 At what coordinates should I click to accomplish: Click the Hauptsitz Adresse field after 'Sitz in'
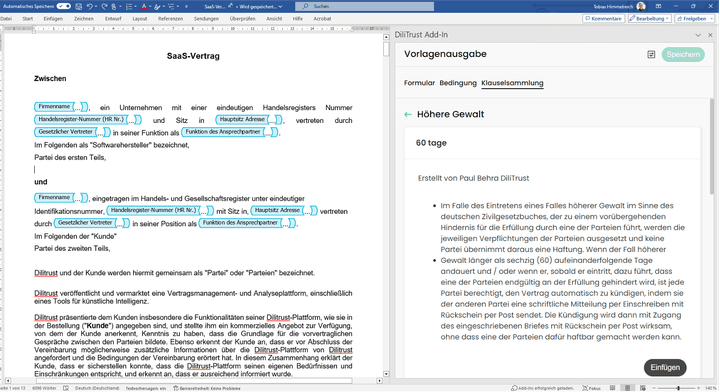[249, 120]
